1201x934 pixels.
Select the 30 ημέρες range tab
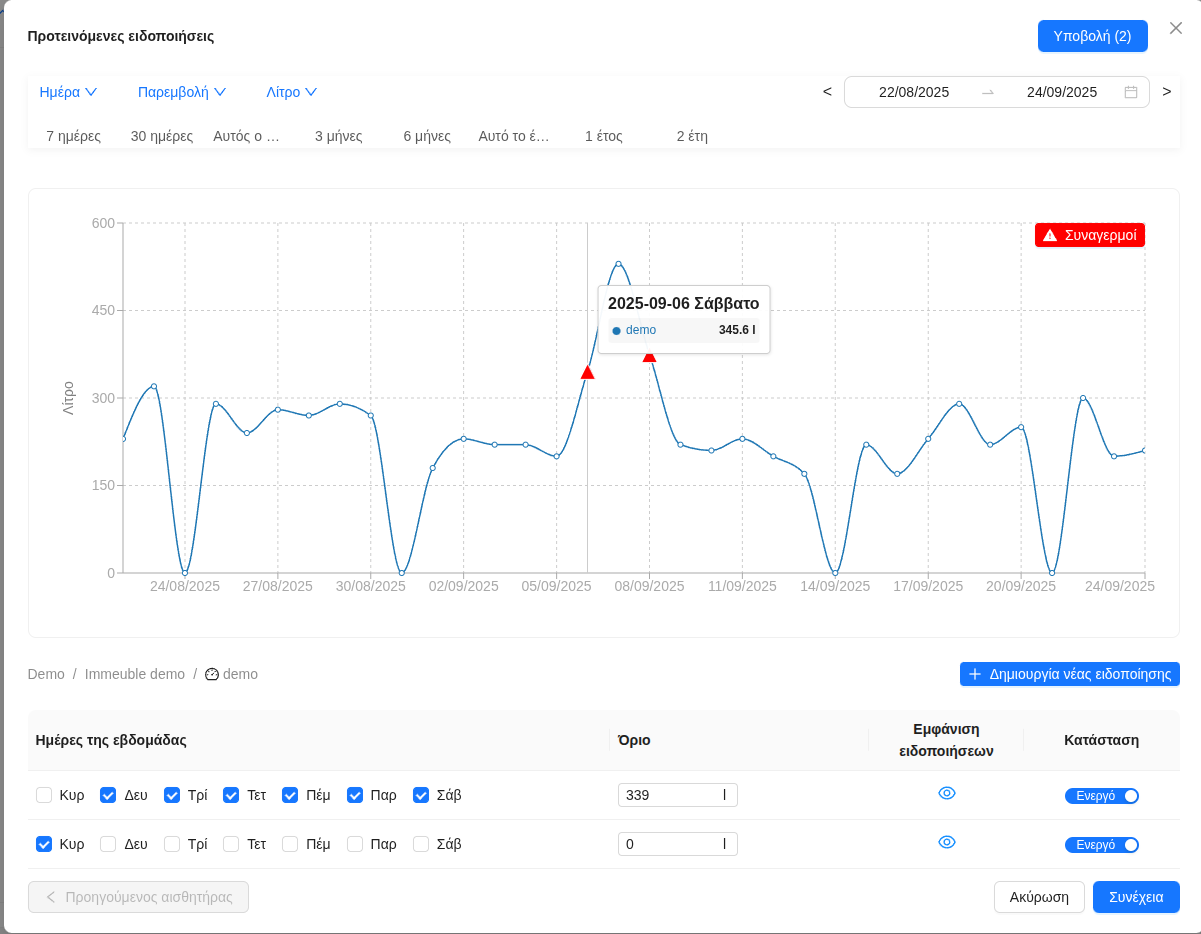[162, 136]
